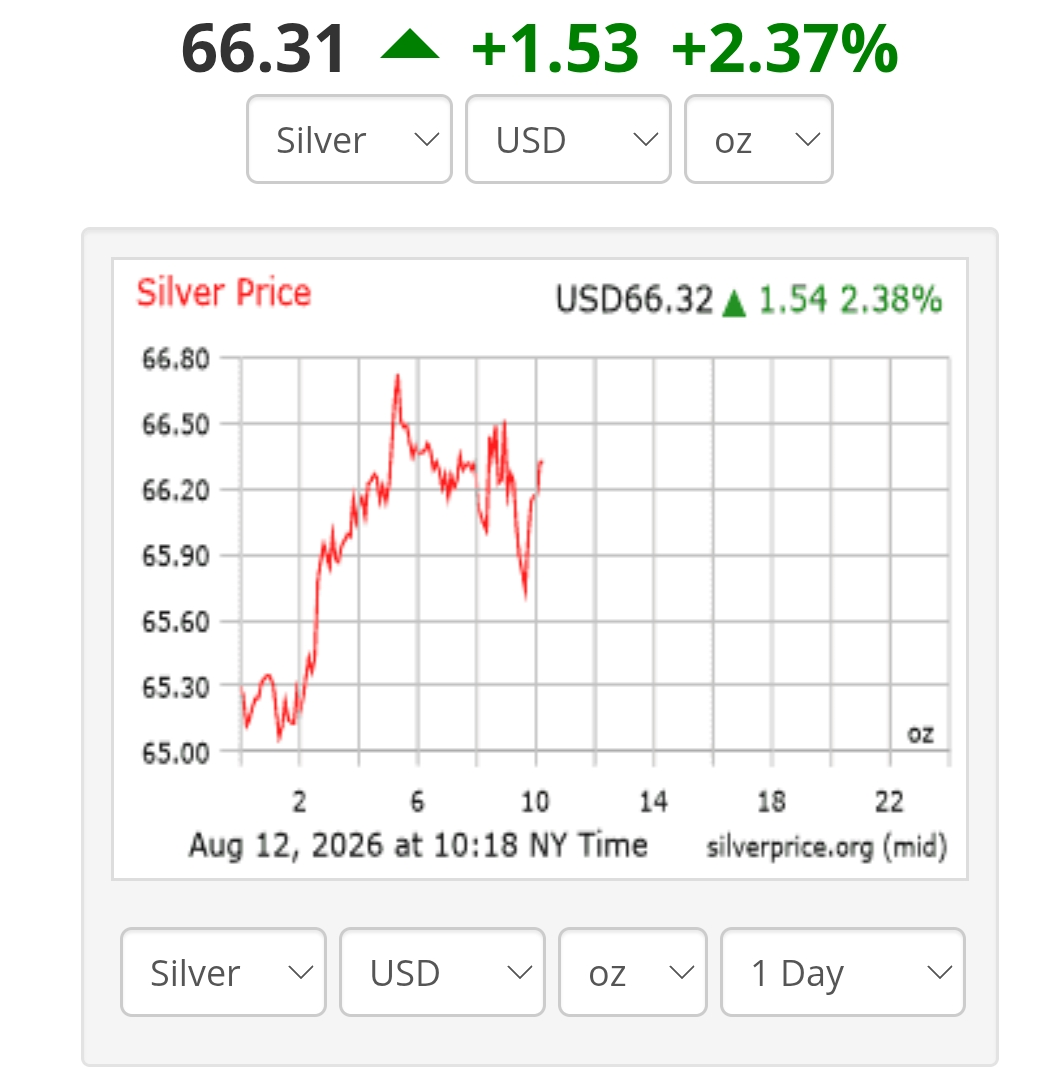The width and height of the screenshot is (1051, 1079).
Task: Click the +2.37% percentage change
Action: (x=785, y=48)
